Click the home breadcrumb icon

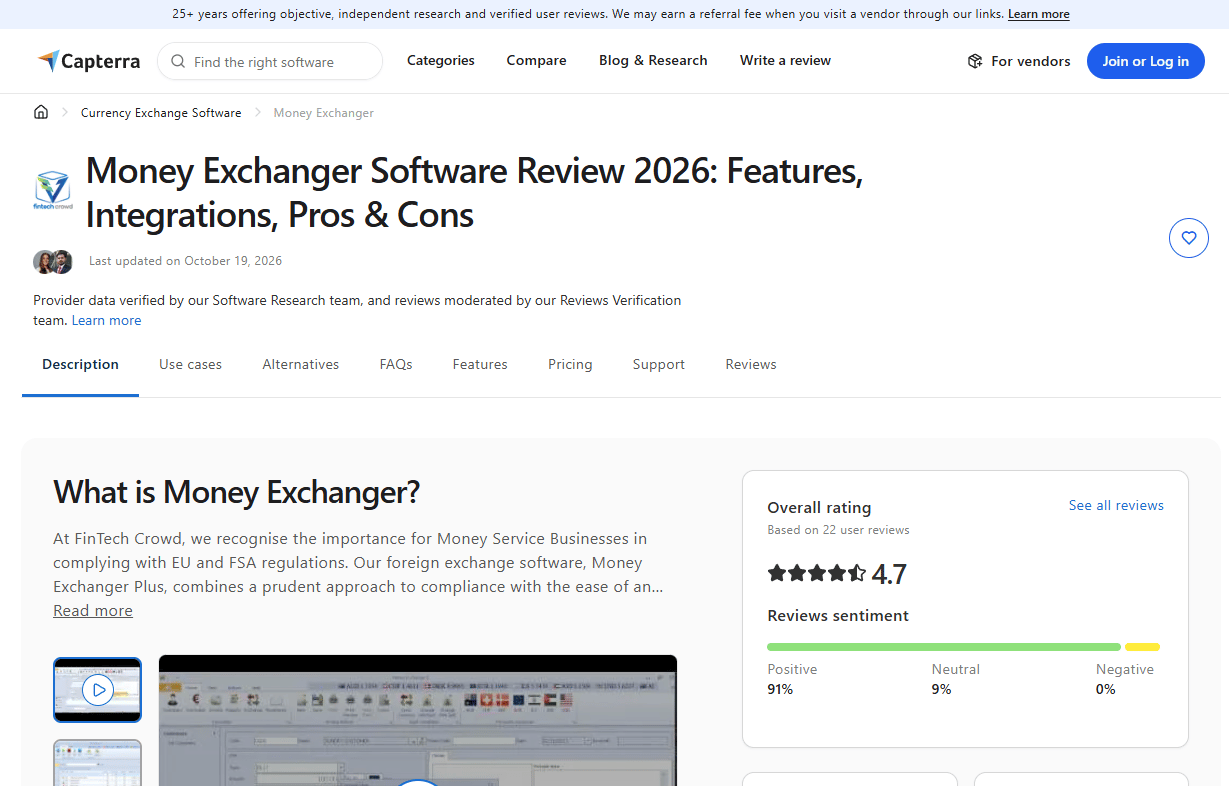pyautogui.click(x=41, y=112)
